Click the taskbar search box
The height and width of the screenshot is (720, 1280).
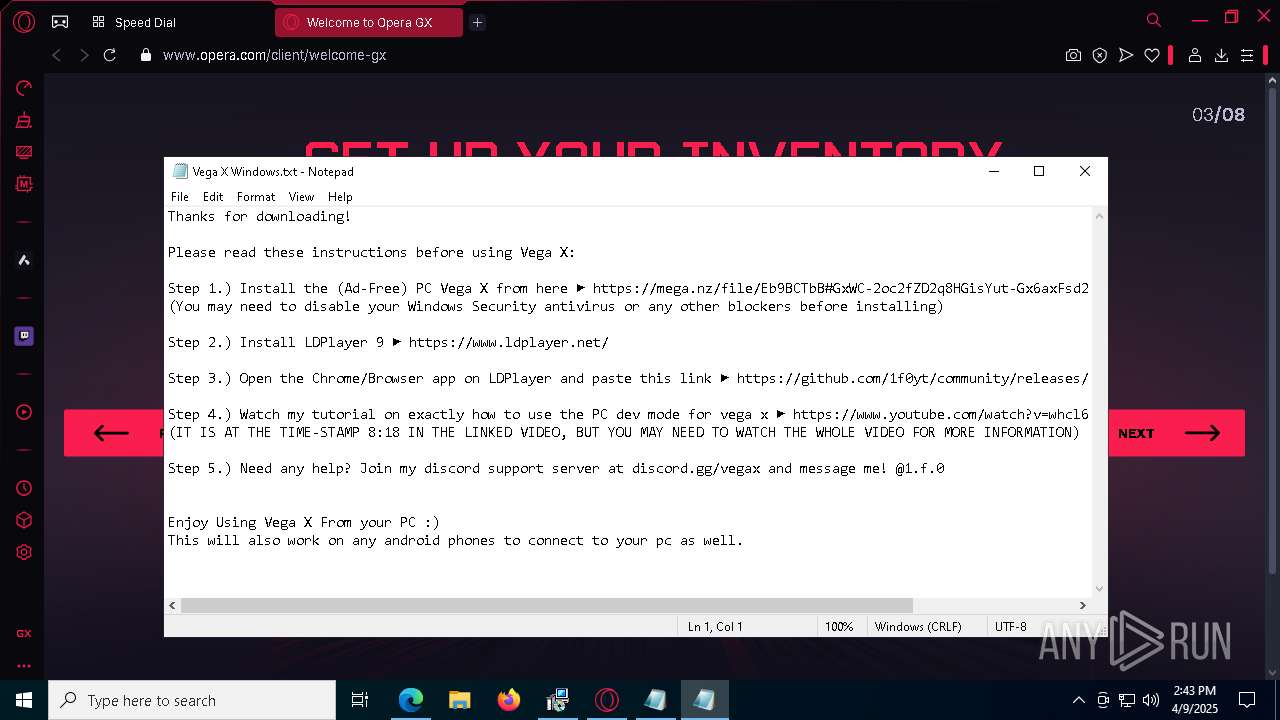point(192,700)
